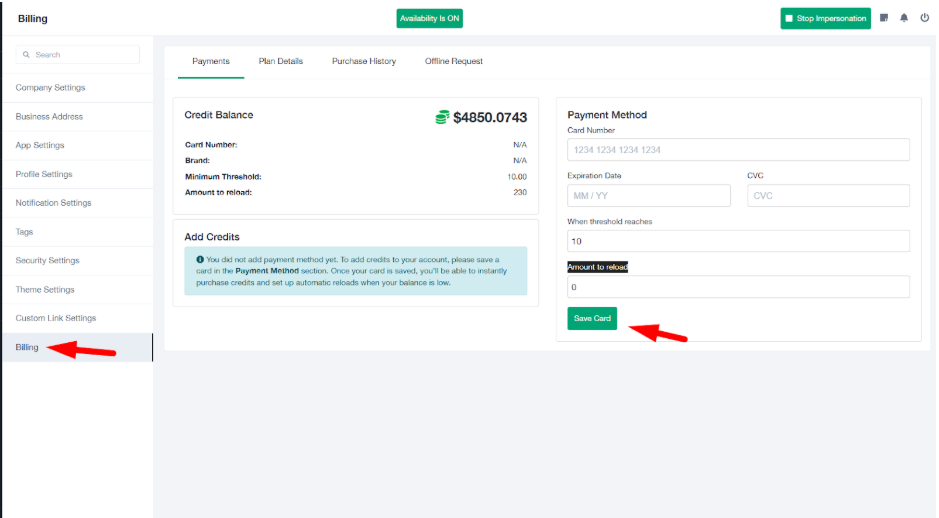This screenshot has height=518, width=939.
Task: Open Company Settings in the sidebar
Action: (50, 88)
